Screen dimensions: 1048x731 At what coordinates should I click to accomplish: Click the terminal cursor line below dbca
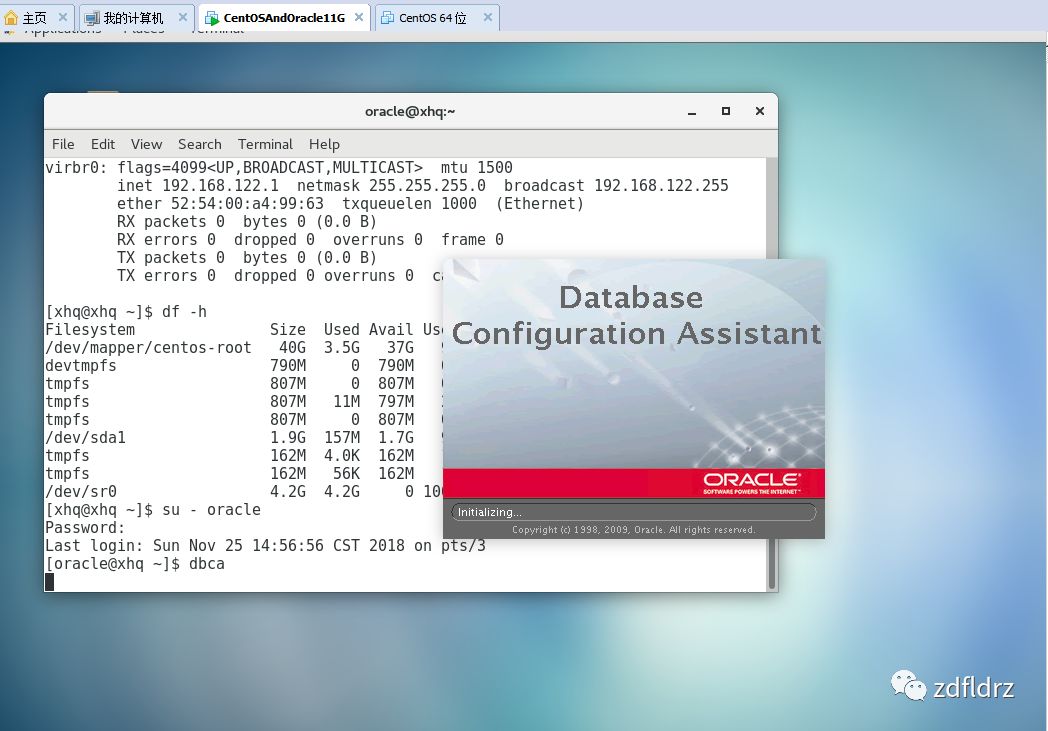[x=50, y=582]
